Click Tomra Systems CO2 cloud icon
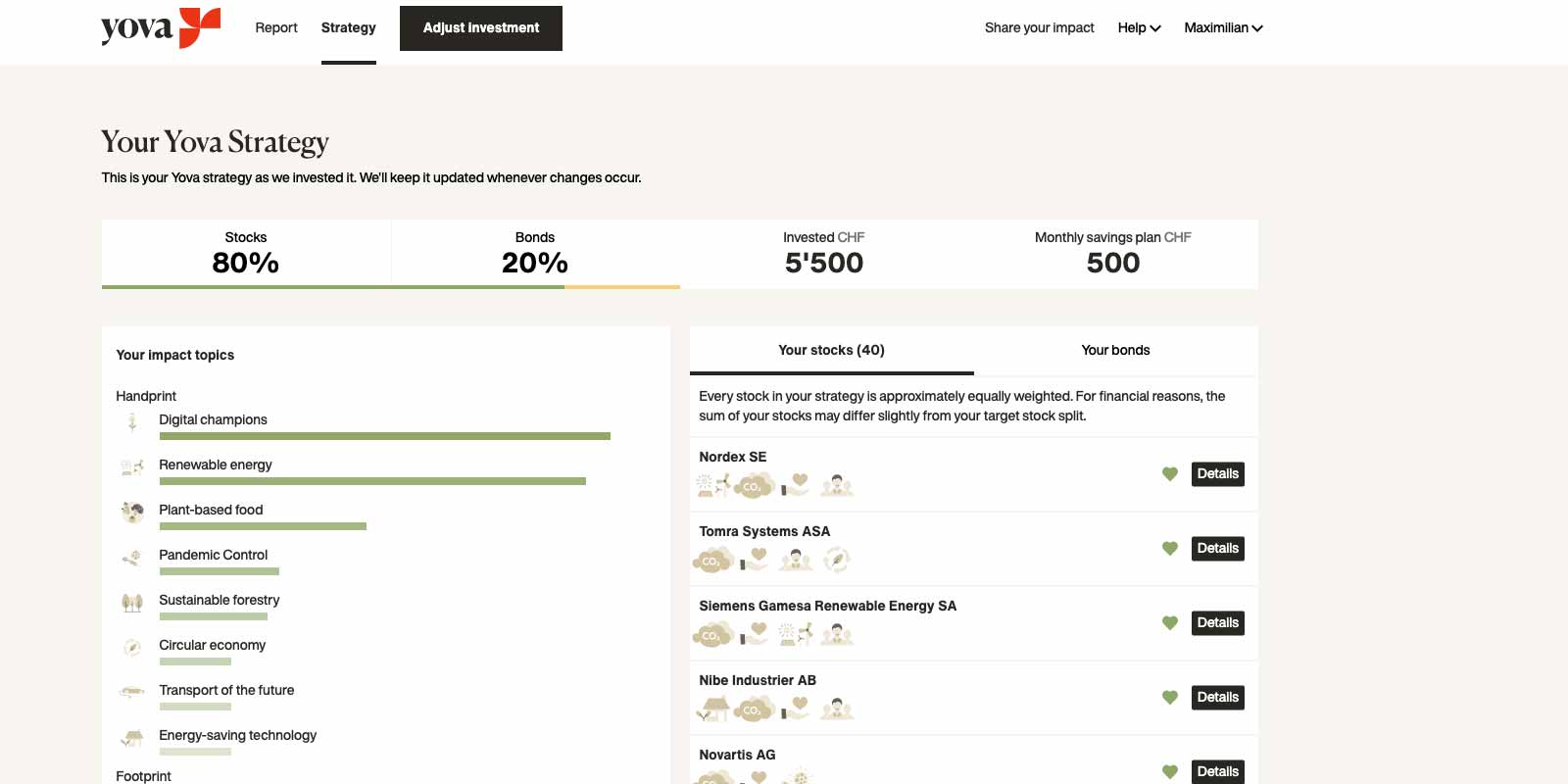 pyautogui.click(x=713, y=560)
